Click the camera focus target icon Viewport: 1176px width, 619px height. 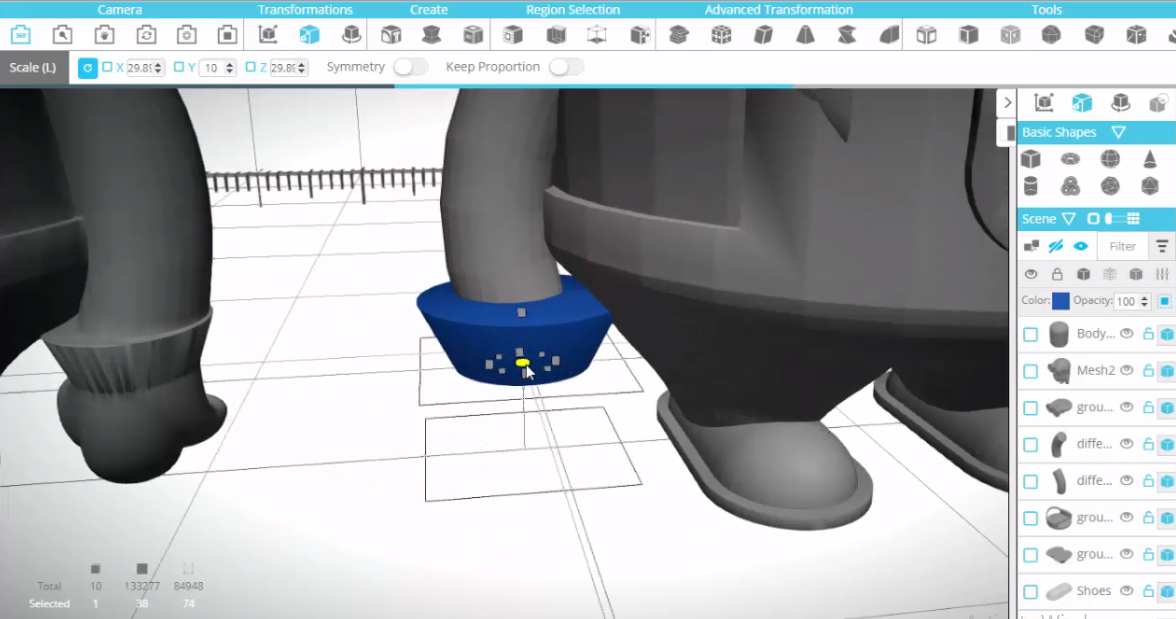point(187,35)
